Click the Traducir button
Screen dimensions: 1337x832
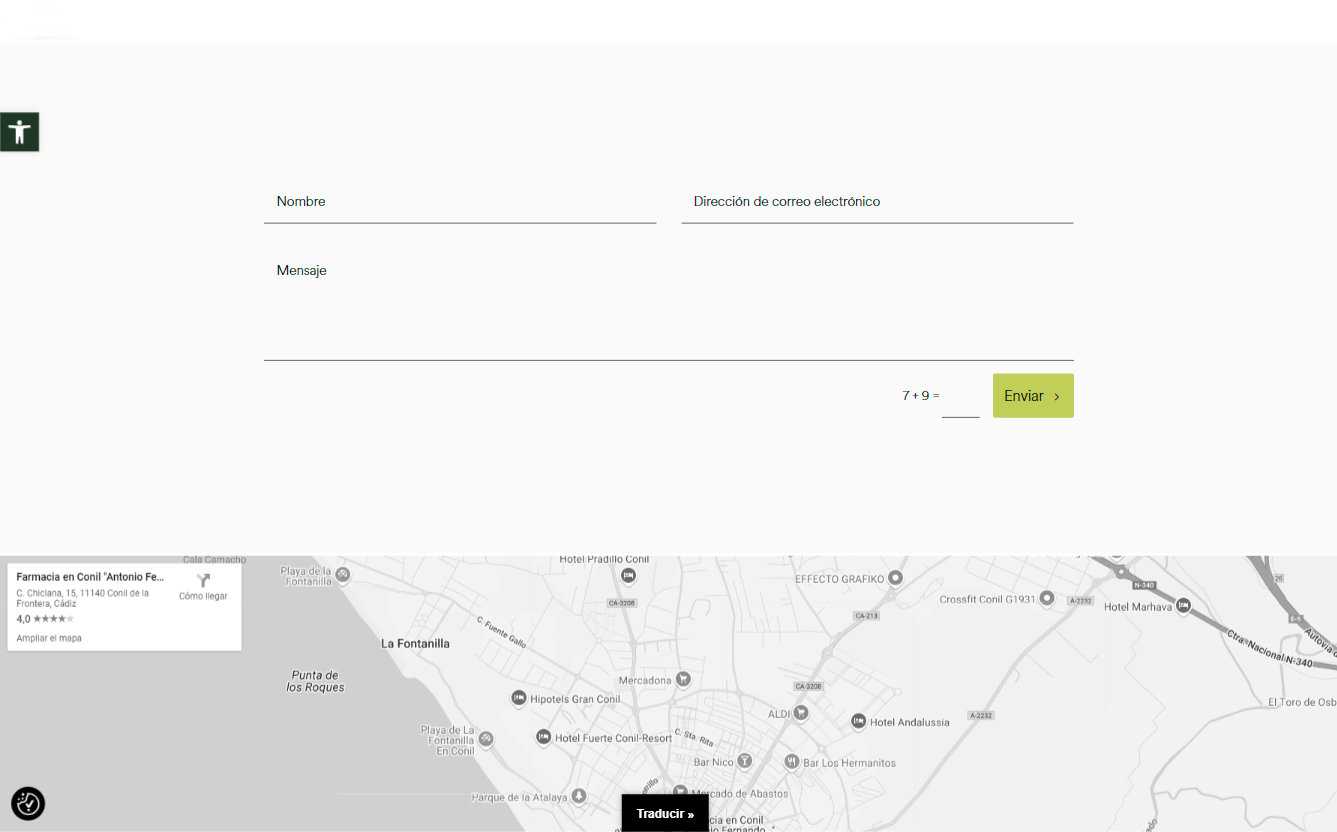[x=665, y=813]
